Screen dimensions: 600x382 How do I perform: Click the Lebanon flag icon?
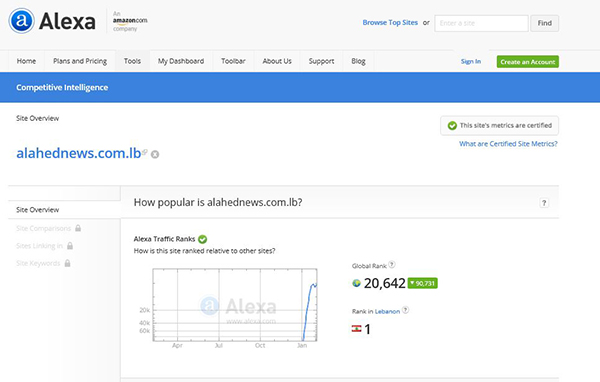tap(356, 328)
